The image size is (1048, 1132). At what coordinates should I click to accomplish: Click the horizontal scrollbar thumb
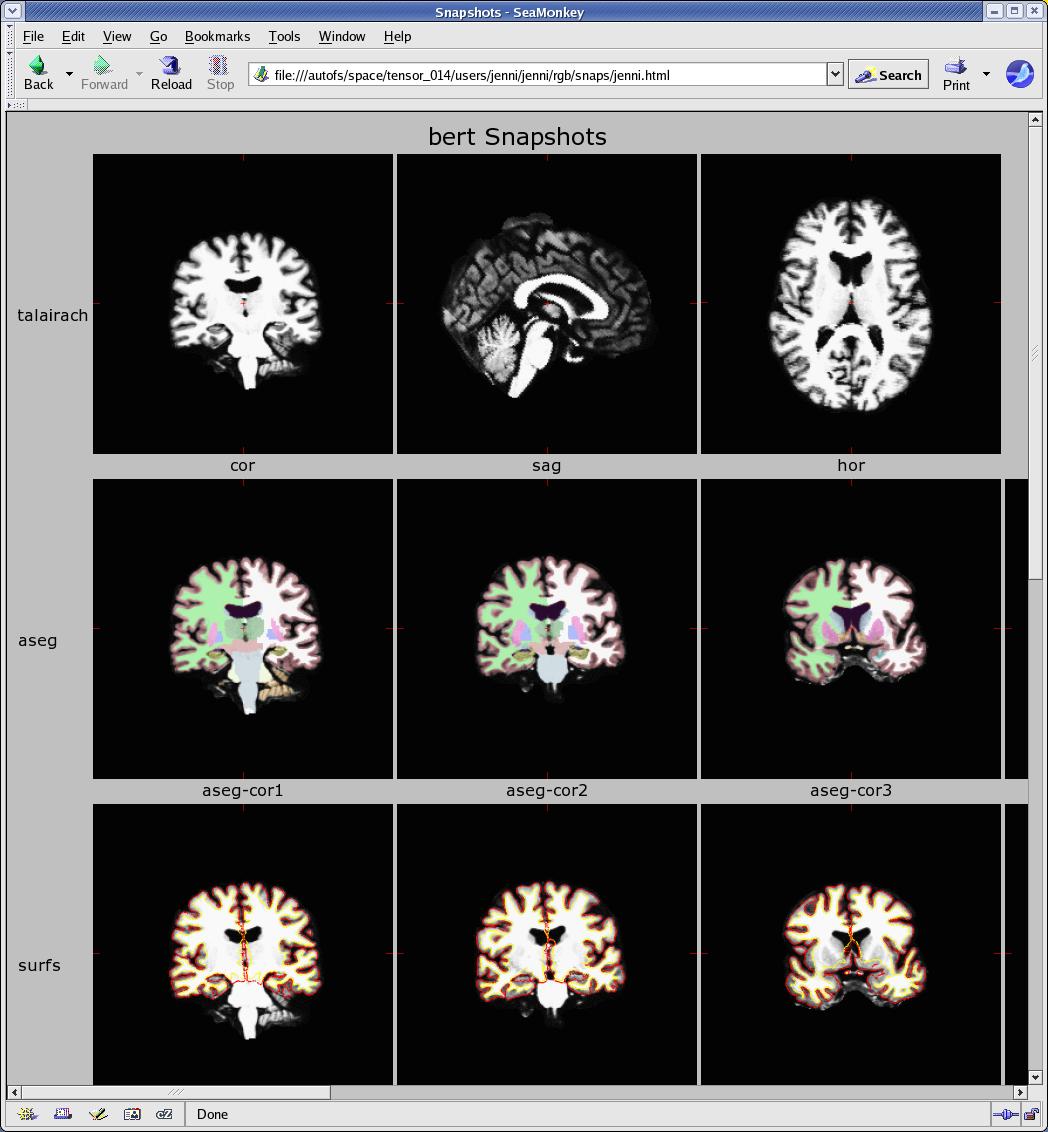(x=176, y=1092)
